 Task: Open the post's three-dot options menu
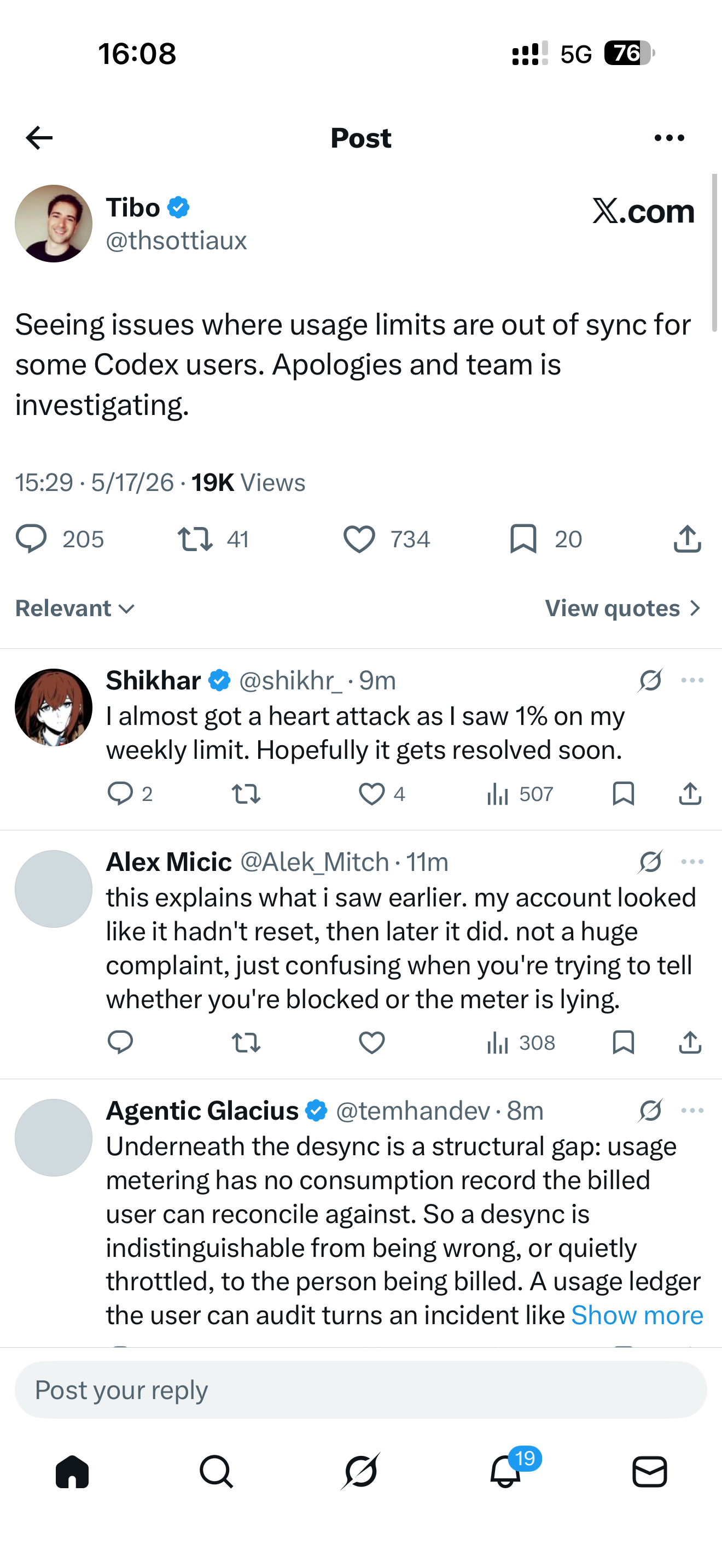click(669, 138)
